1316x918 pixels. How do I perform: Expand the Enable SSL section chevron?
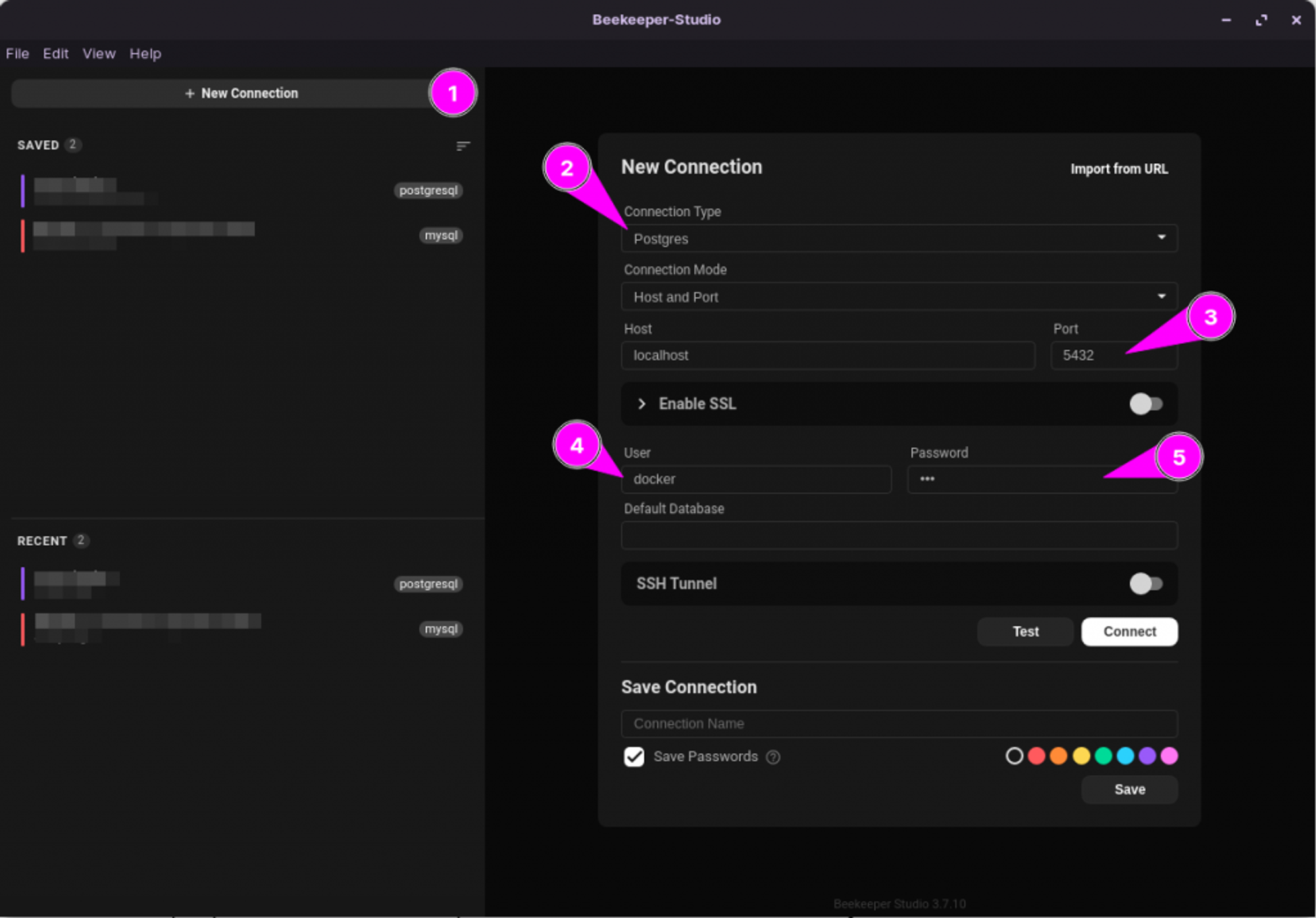point(642,404)
